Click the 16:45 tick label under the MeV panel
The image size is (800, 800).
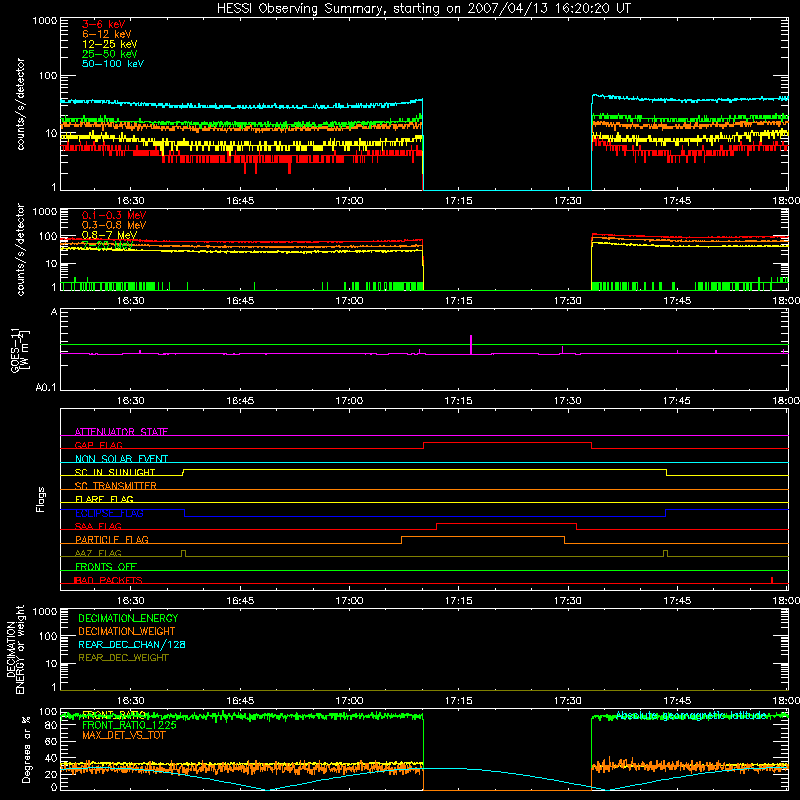click(x=240, y=301)
